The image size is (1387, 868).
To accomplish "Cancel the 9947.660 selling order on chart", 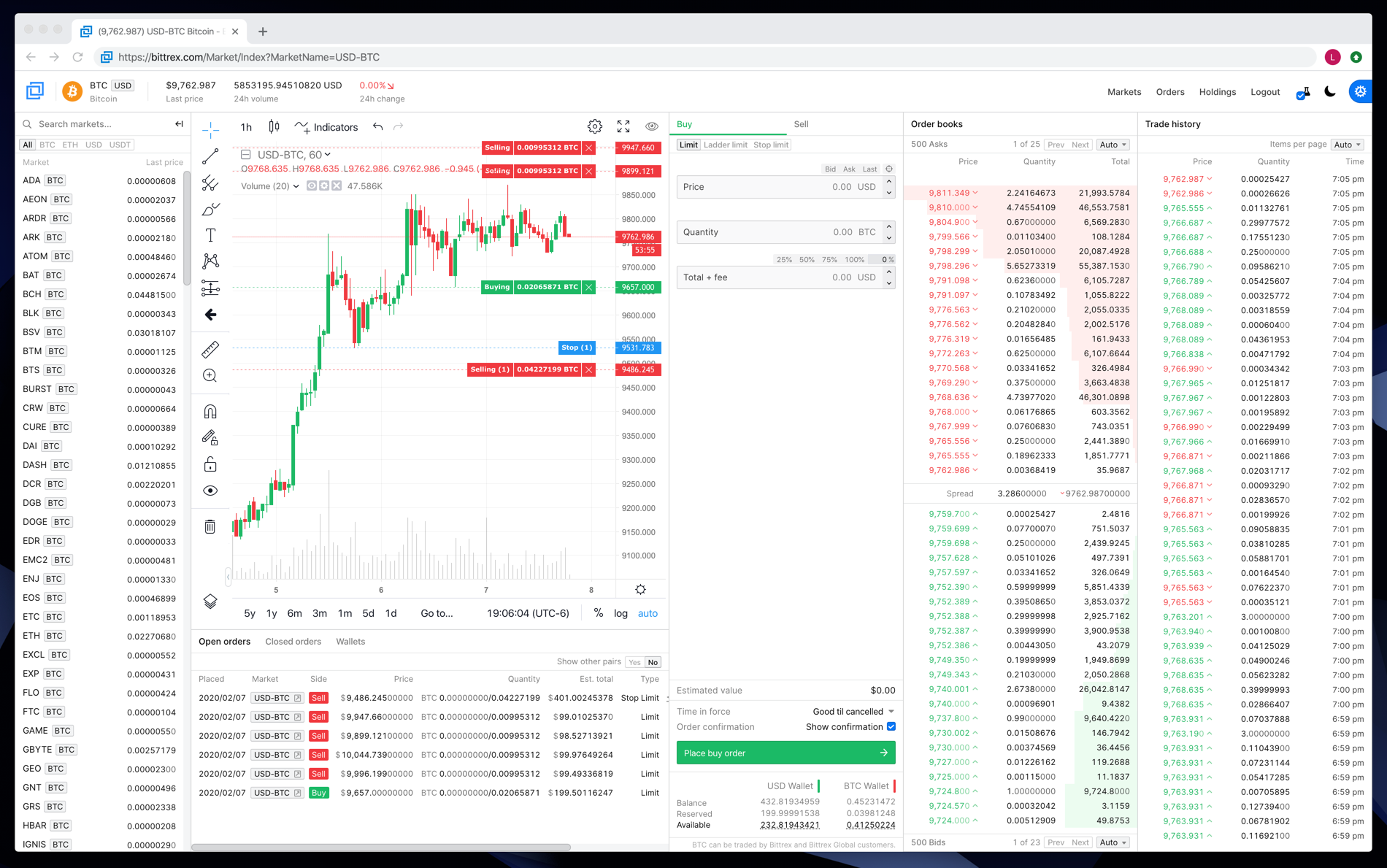I will [589, 147].
